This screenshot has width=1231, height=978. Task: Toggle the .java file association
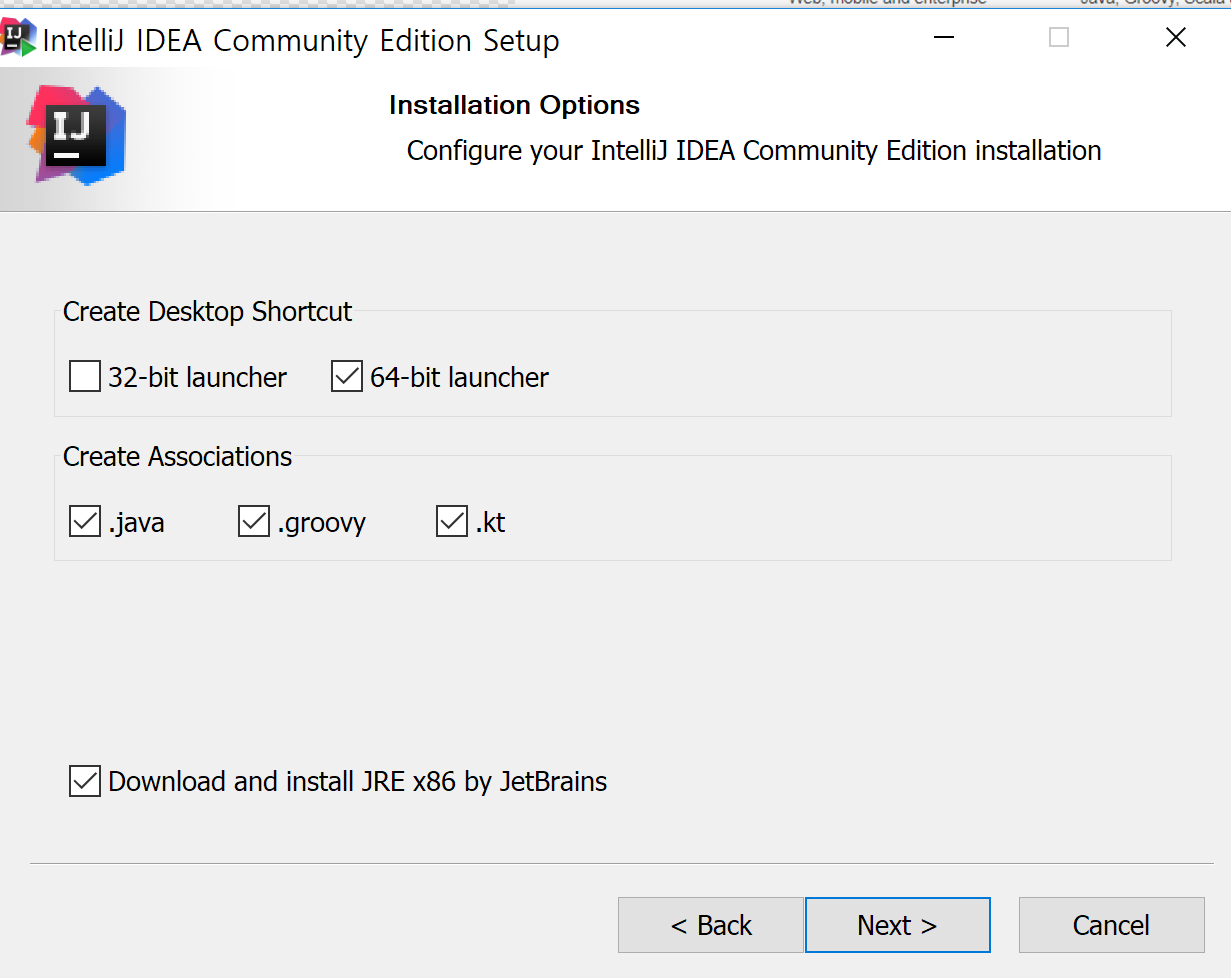[85, 522]
